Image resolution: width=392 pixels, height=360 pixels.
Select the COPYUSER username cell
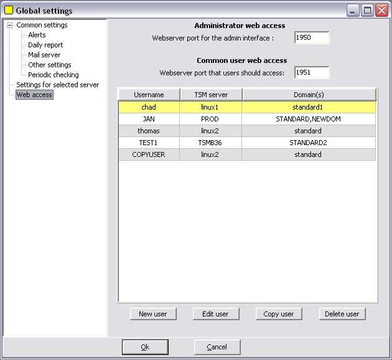(x=149, y=155)
